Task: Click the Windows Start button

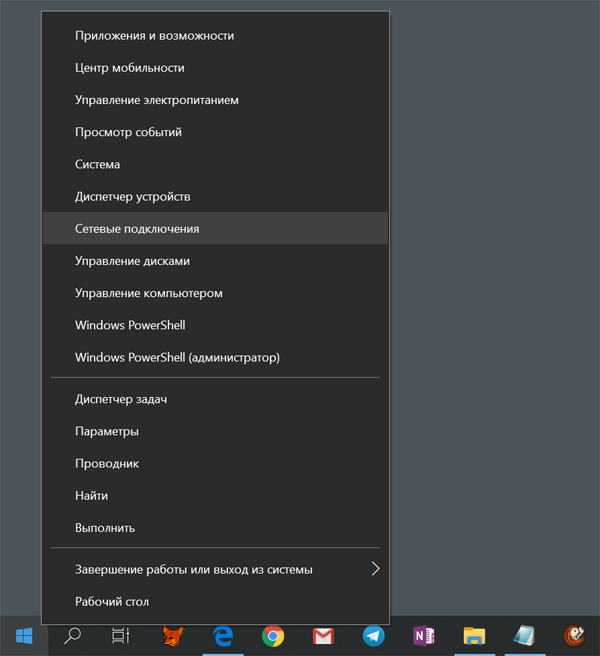Action: coord(24,636)
